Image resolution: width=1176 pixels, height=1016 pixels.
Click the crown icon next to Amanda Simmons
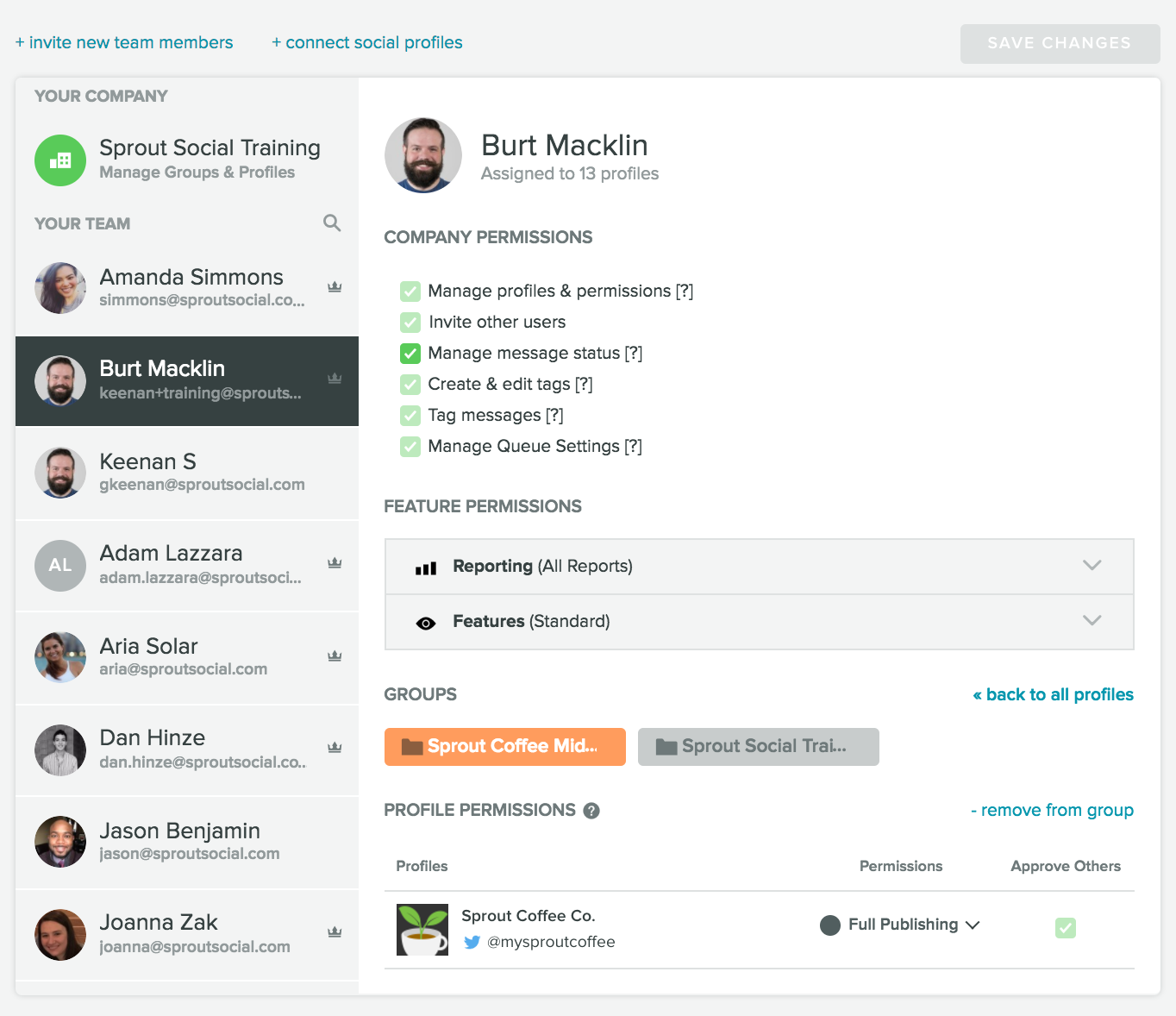pos(335,287)
